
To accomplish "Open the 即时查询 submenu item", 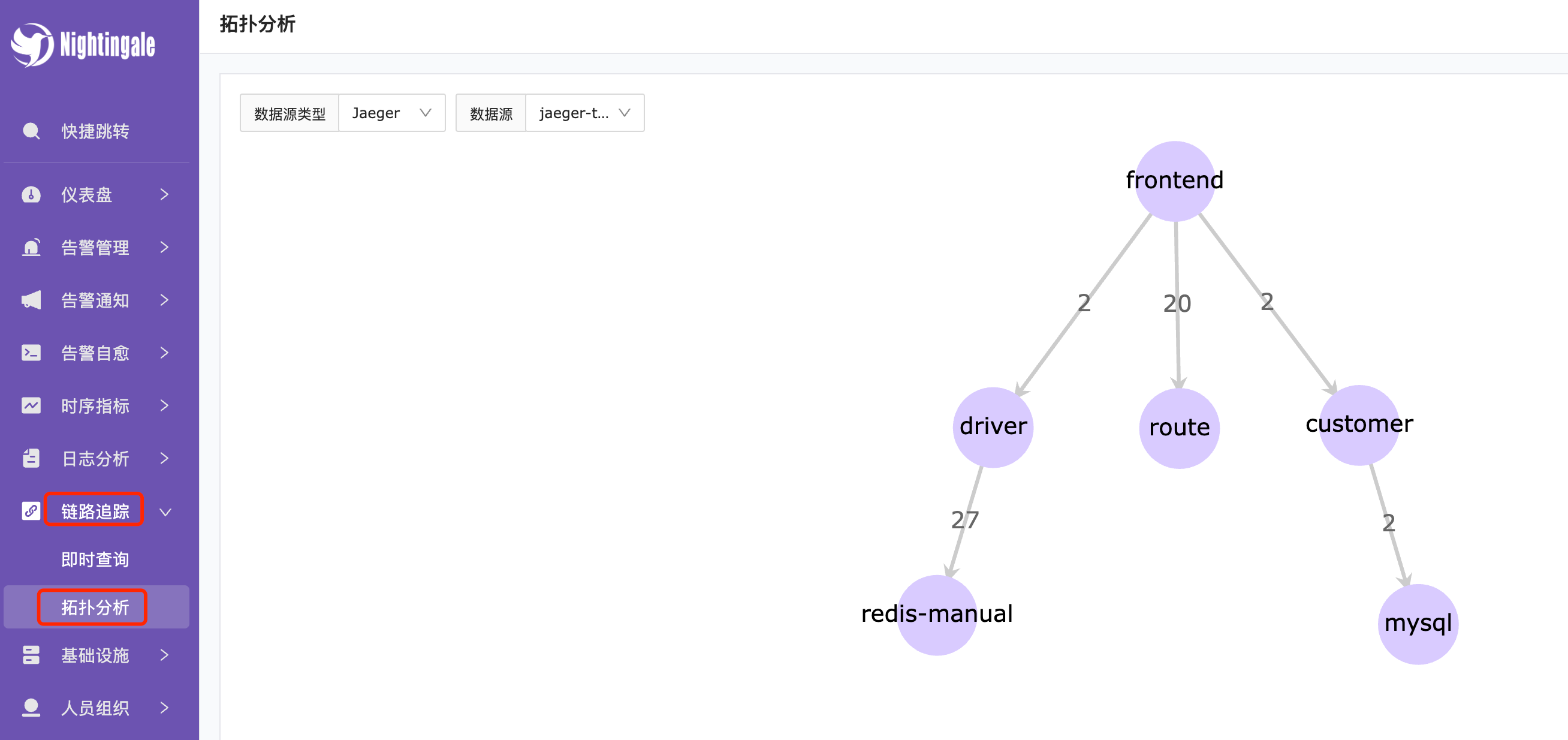I will coord(95,559).
